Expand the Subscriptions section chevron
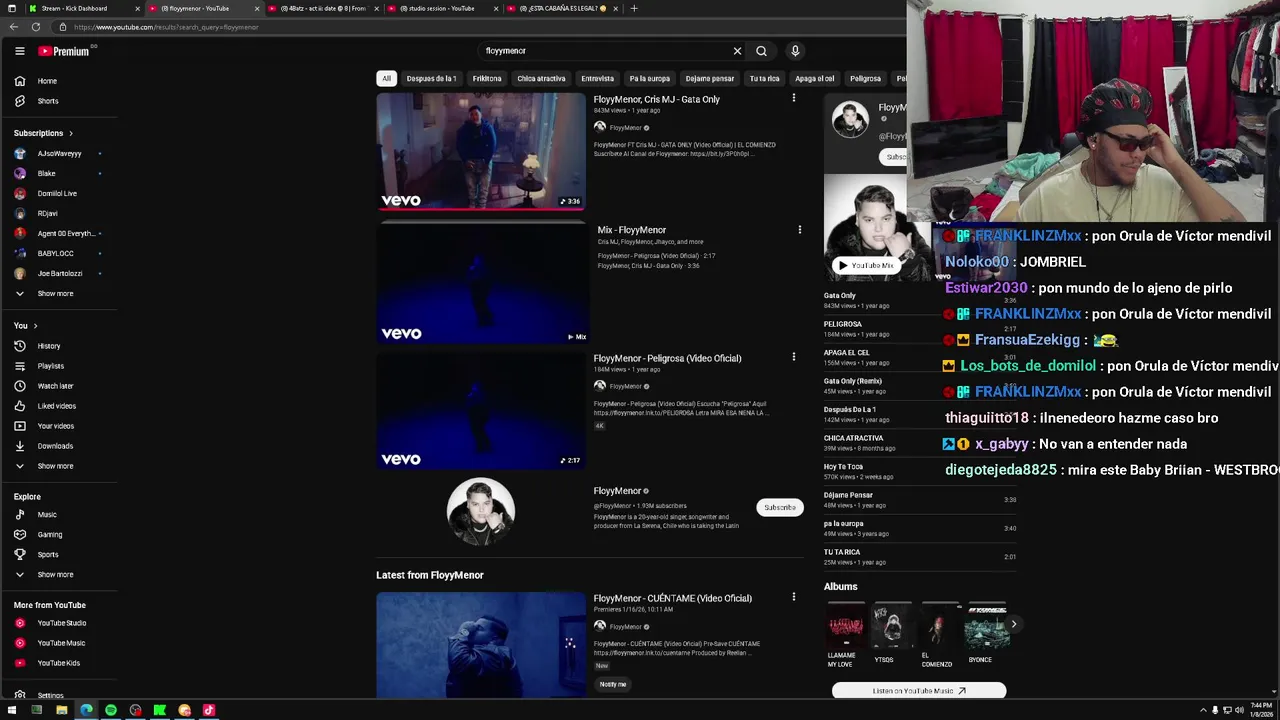The width and height of the screenshot is (1280, 720). click(x=70, y=133)
